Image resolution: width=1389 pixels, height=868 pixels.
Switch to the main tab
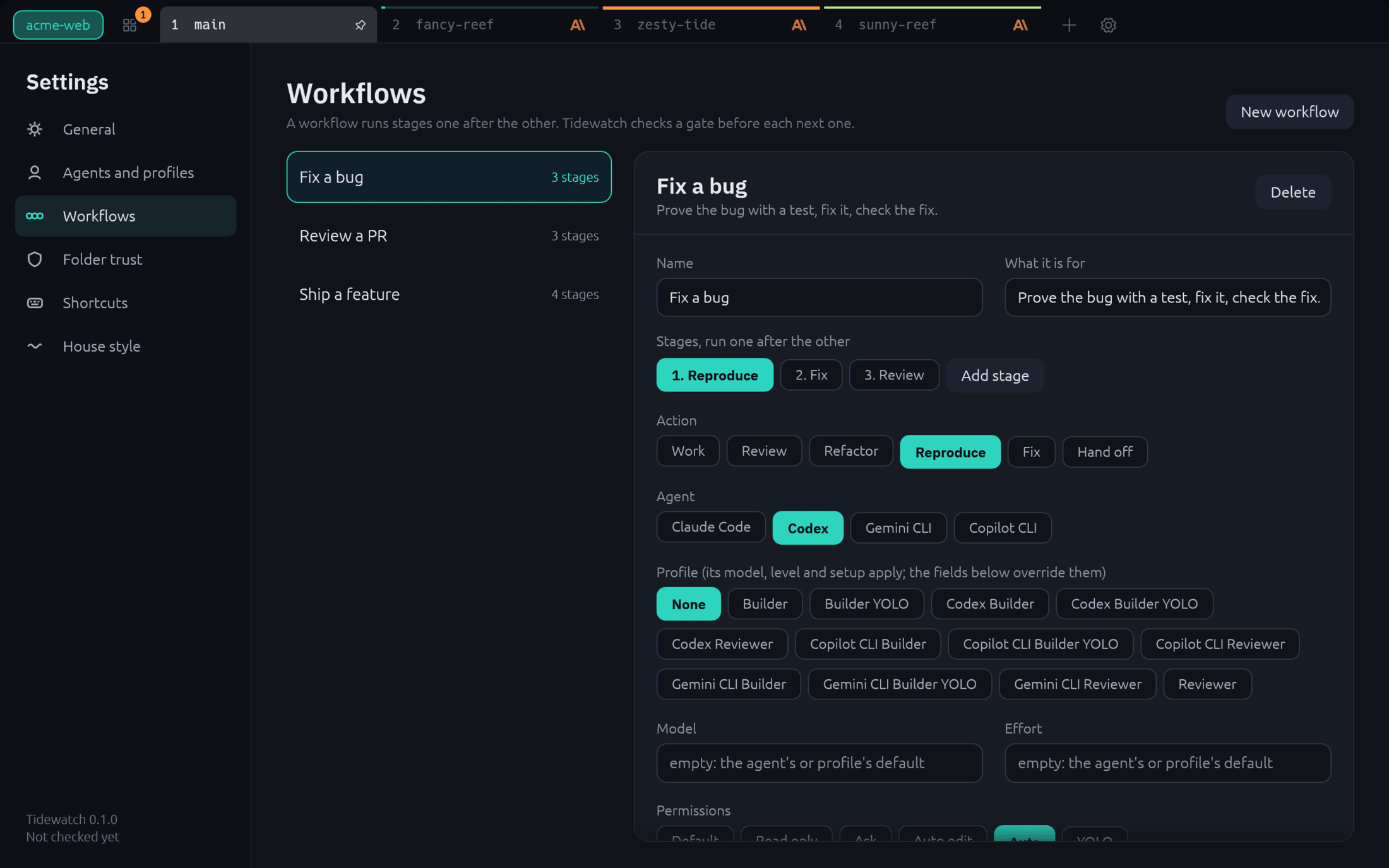coord(268,25)
